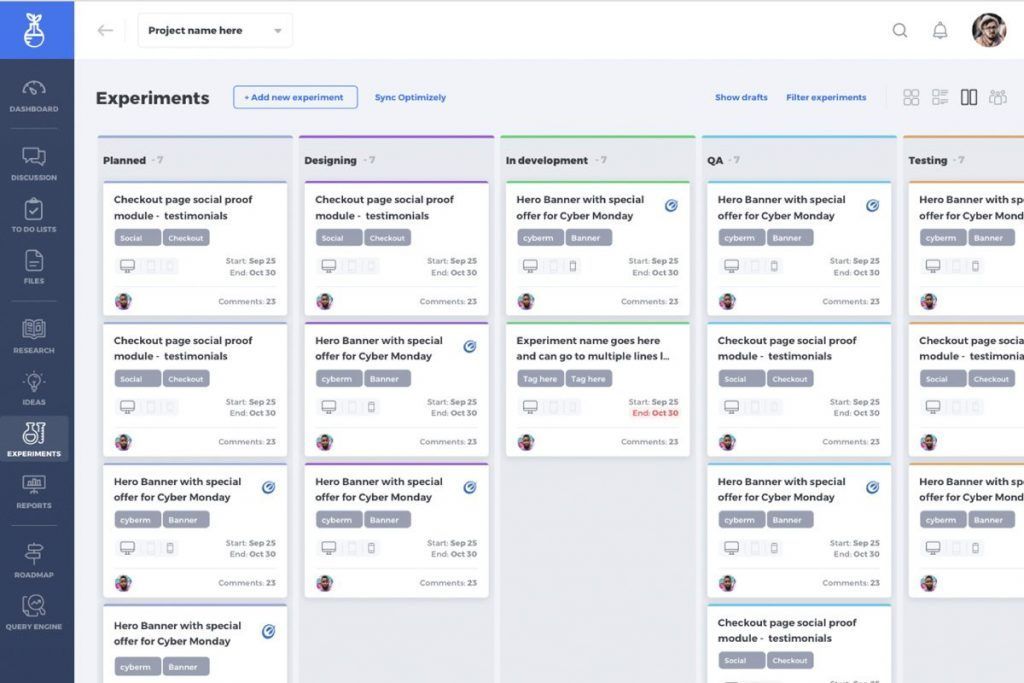Open Filter experiments
The width and height of the screenshot is (1024, 683).
point(826,97)
